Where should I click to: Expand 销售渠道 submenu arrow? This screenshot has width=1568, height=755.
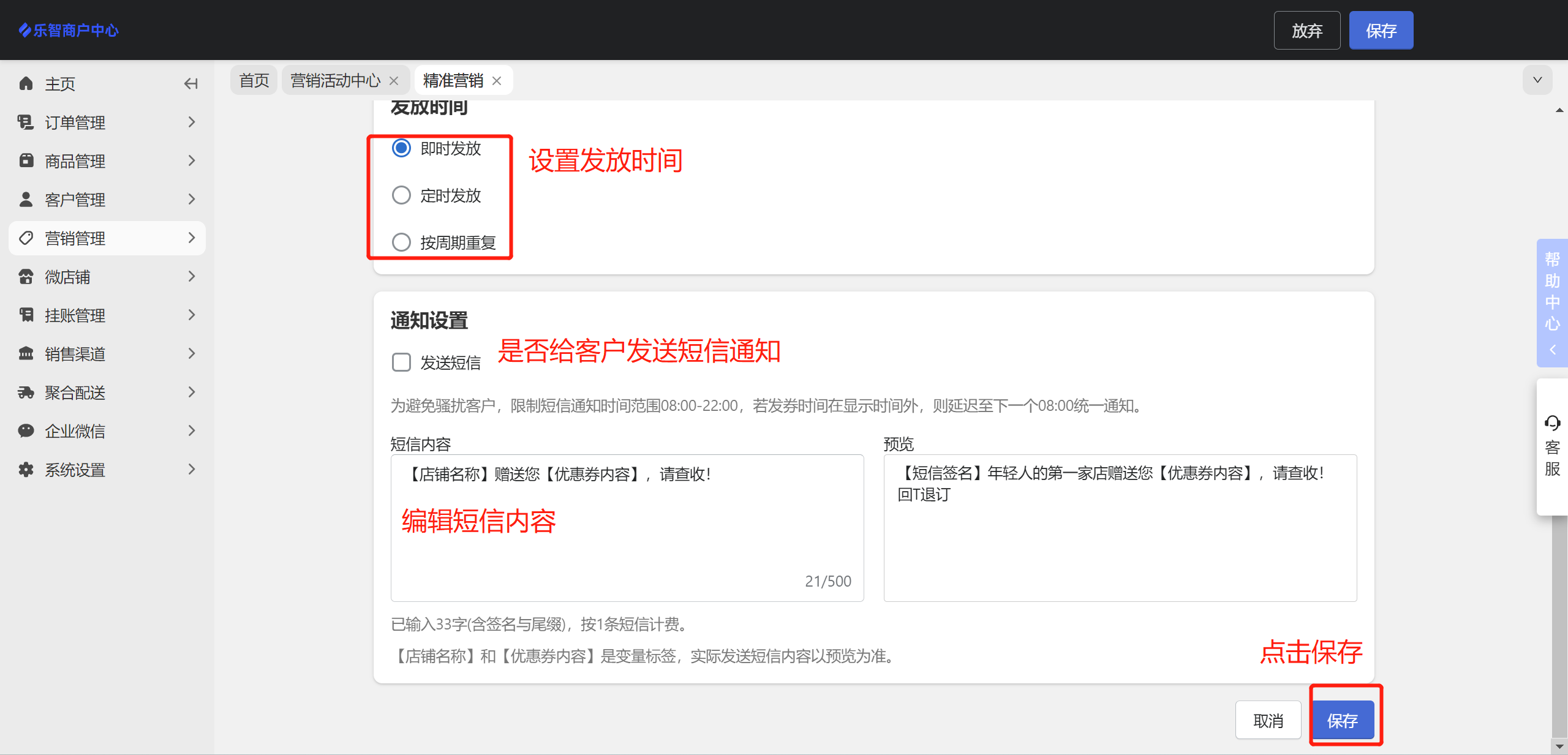pyautogui.click(x=192, y=354)
